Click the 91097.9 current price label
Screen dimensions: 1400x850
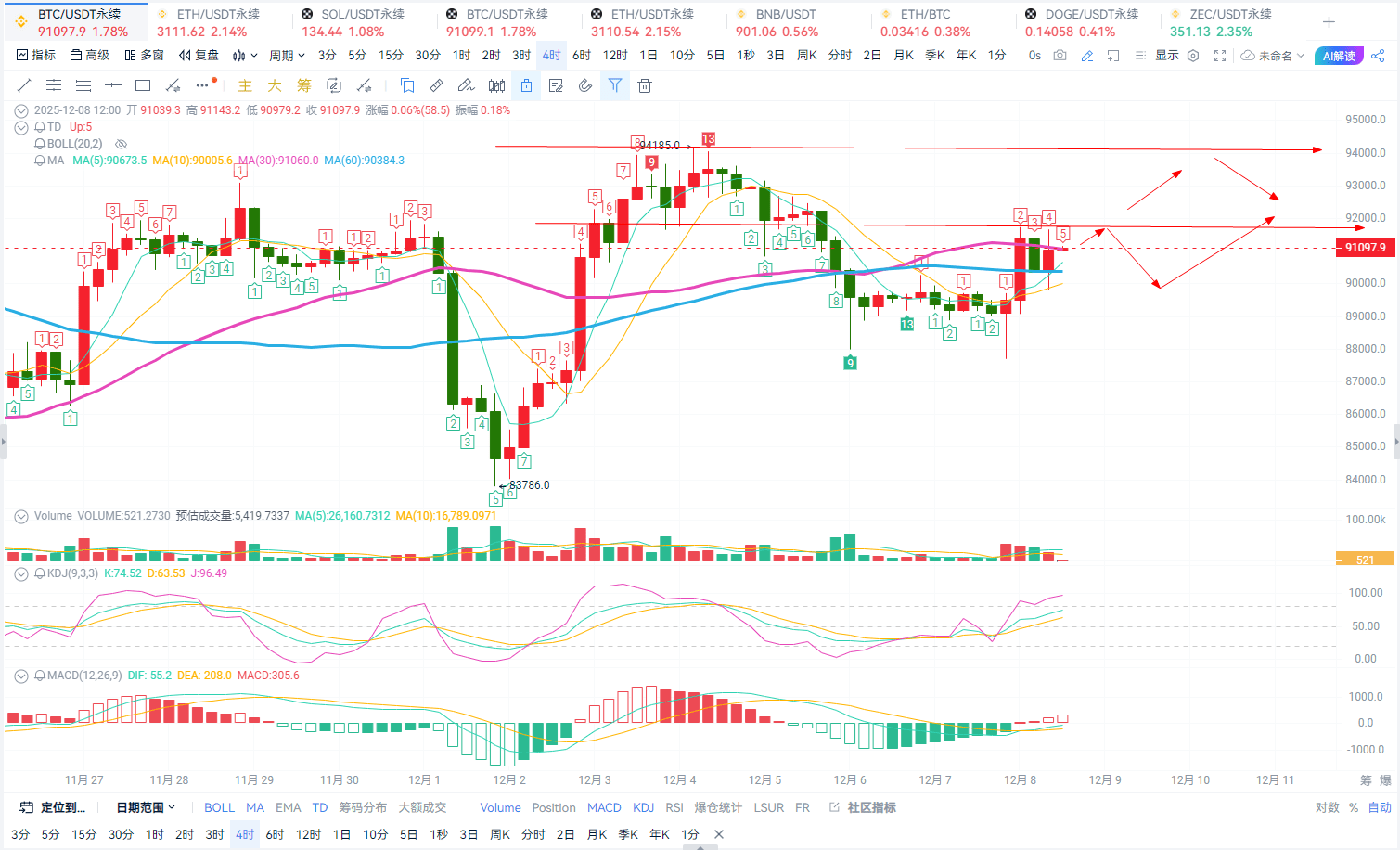tap(1365, 248)
